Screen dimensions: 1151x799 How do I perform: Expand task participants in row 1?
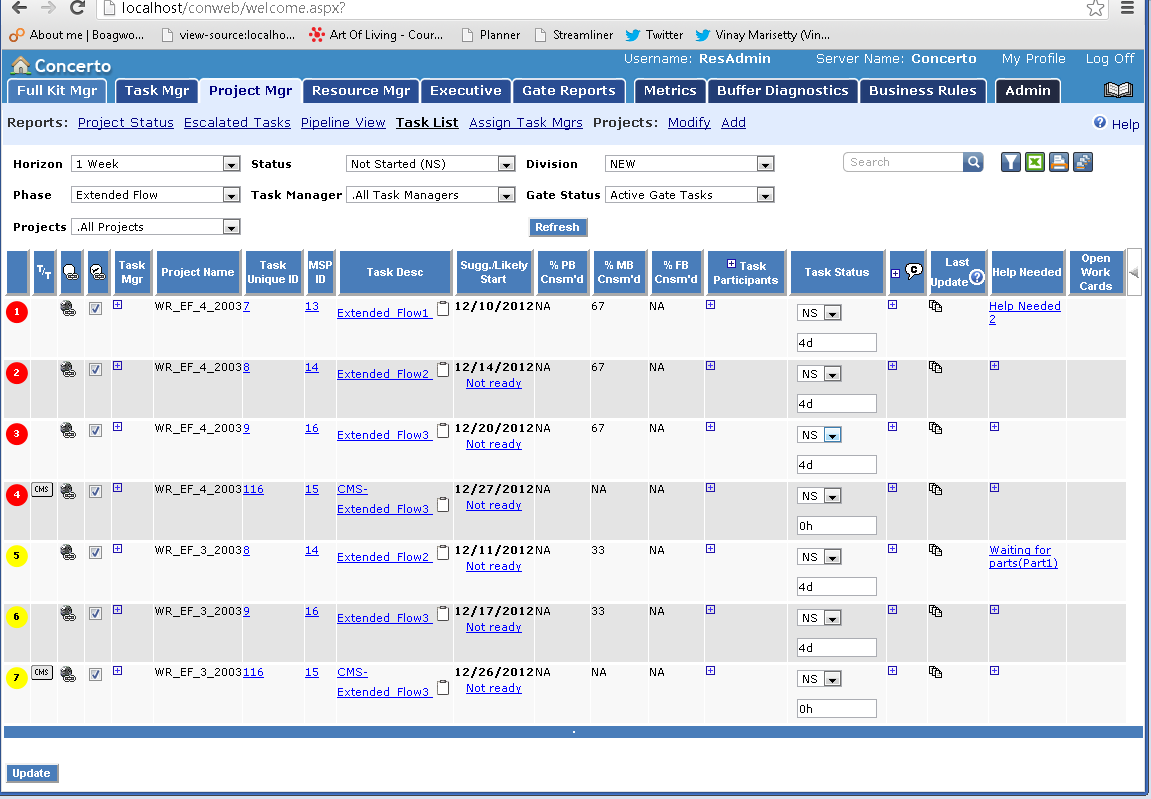(711, 305)
